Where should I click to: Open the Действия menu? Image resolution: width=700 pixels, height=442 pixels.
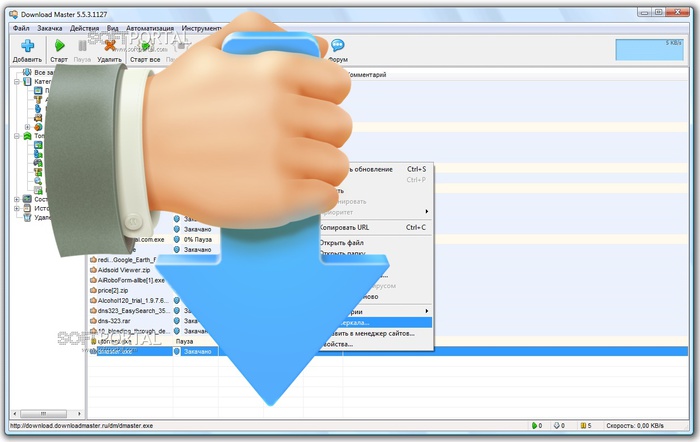tap(84, 28)
